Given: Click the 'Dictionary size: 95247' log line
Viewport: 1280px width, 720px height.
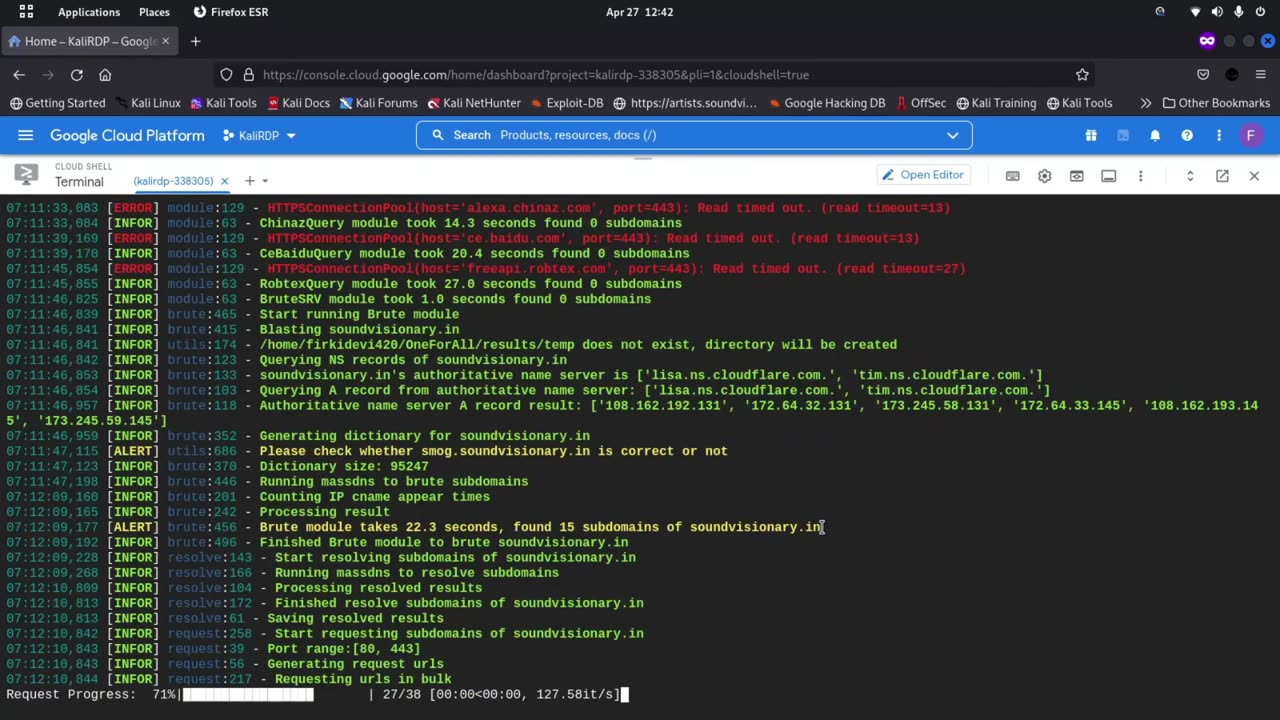Looking at the screenshot, I should 343,466.
